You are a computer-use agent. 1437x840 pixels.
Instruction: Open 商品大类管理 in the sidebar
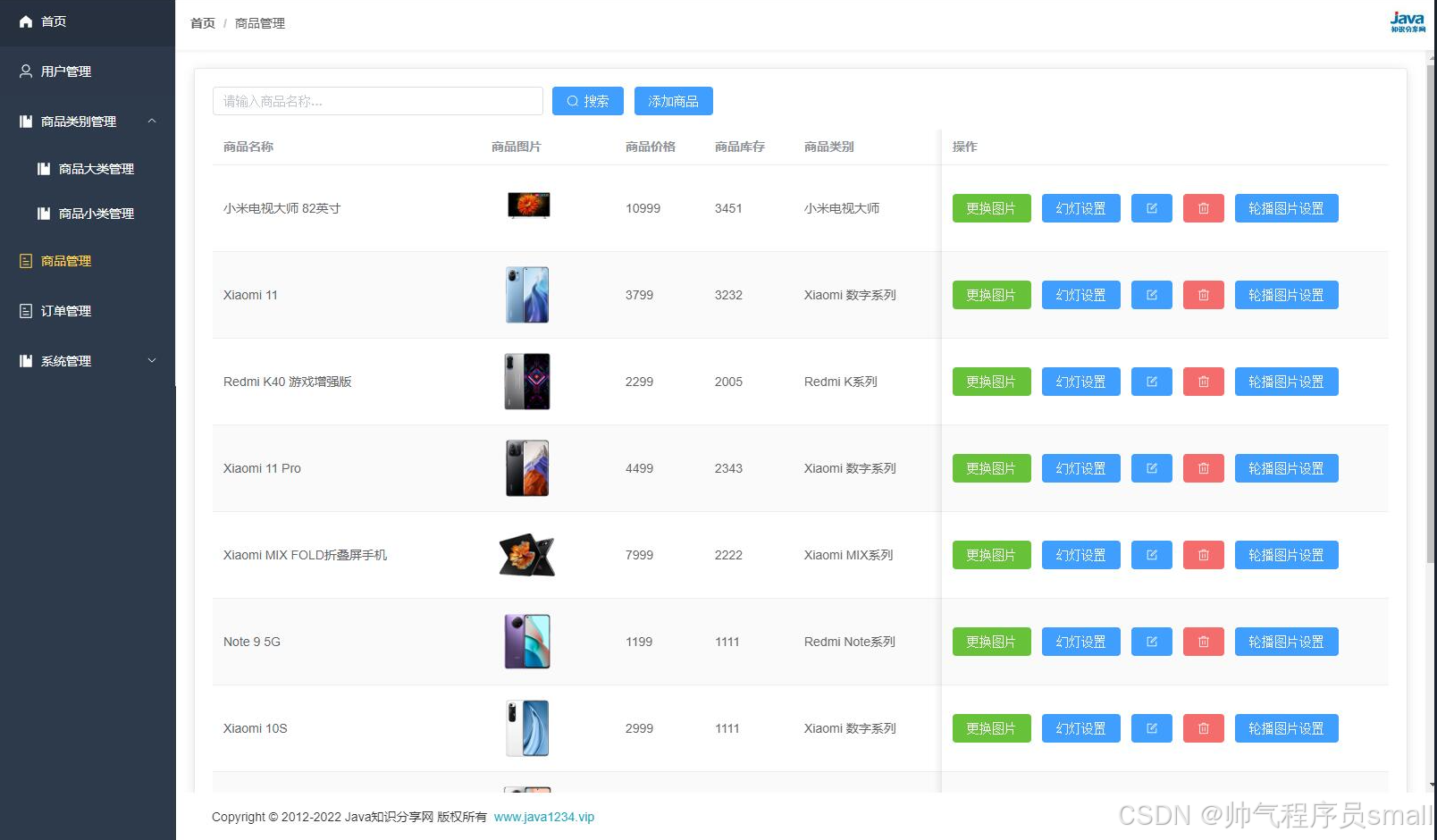coord(88,169)
